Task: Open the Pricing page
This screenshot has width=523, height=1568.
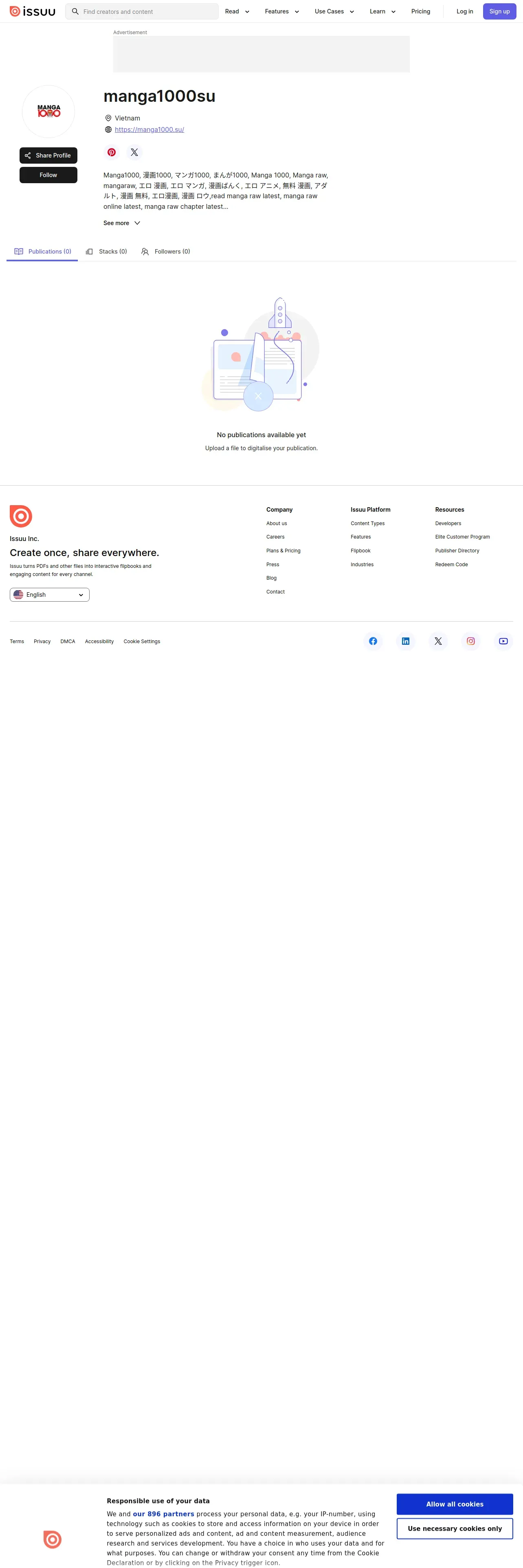Action: [421, 11]
